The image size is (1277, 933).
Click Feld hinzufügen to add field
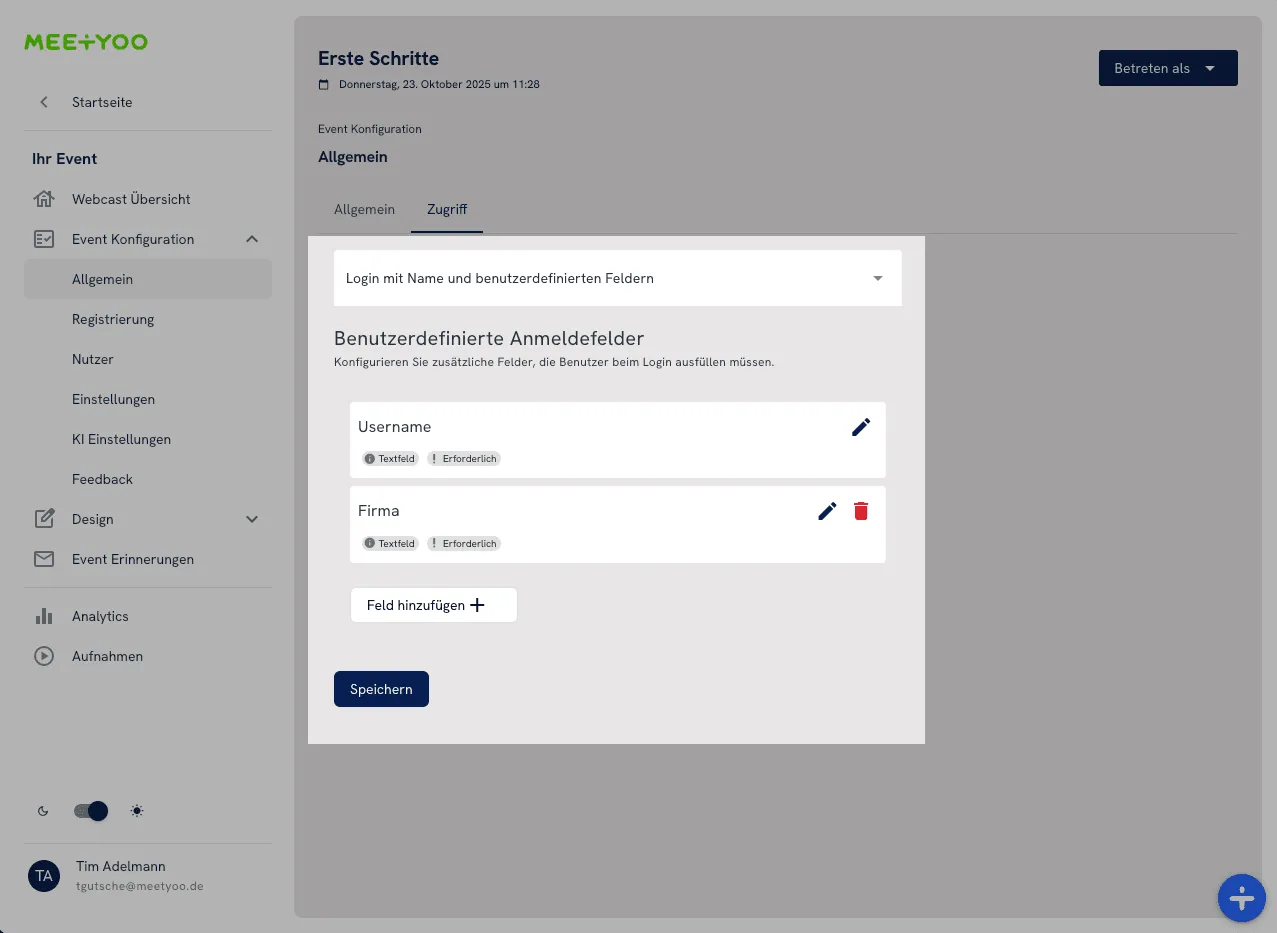point(433,605)
